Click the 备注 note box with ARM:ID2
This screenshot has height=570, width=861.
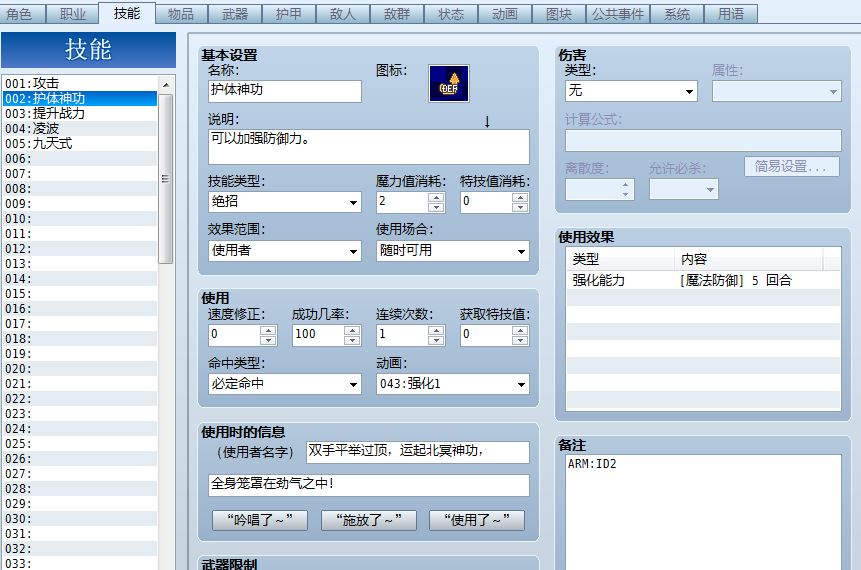[703, 512]
